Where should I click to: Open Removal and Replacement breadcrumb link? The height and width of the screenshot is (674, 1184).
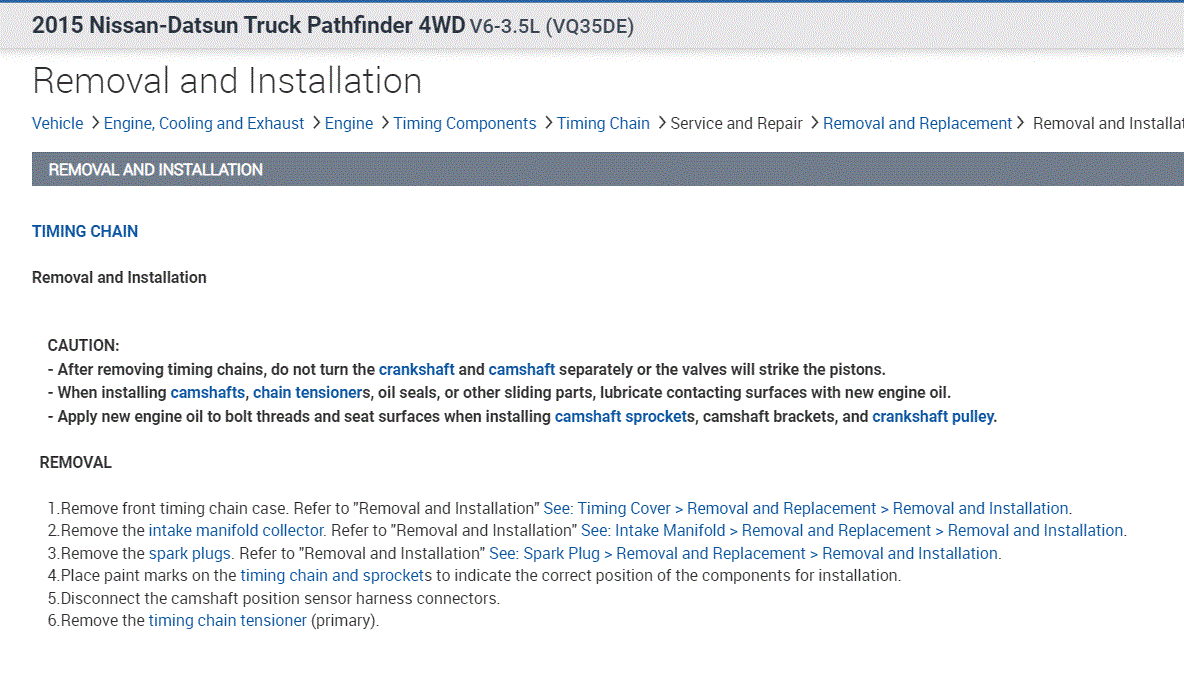(917, 124)
